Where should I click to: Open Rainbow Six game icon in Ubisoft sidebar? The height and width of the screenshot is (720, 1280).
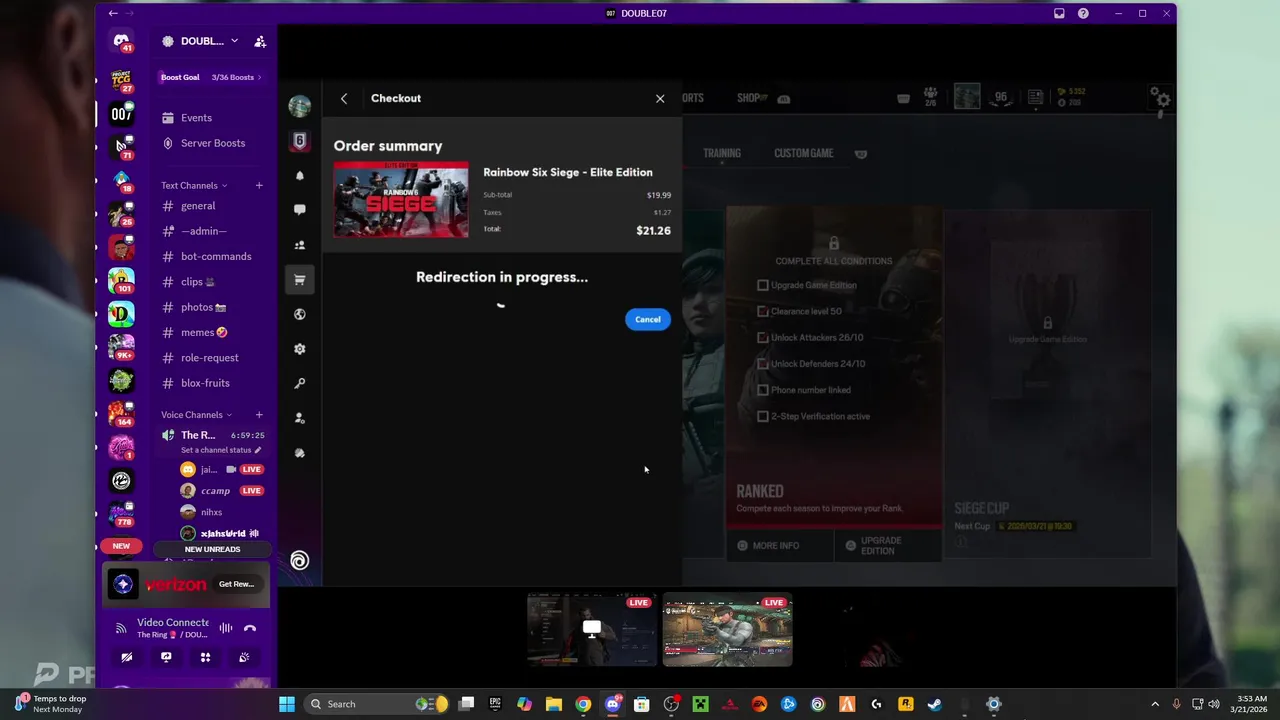(x=299, y=141)
